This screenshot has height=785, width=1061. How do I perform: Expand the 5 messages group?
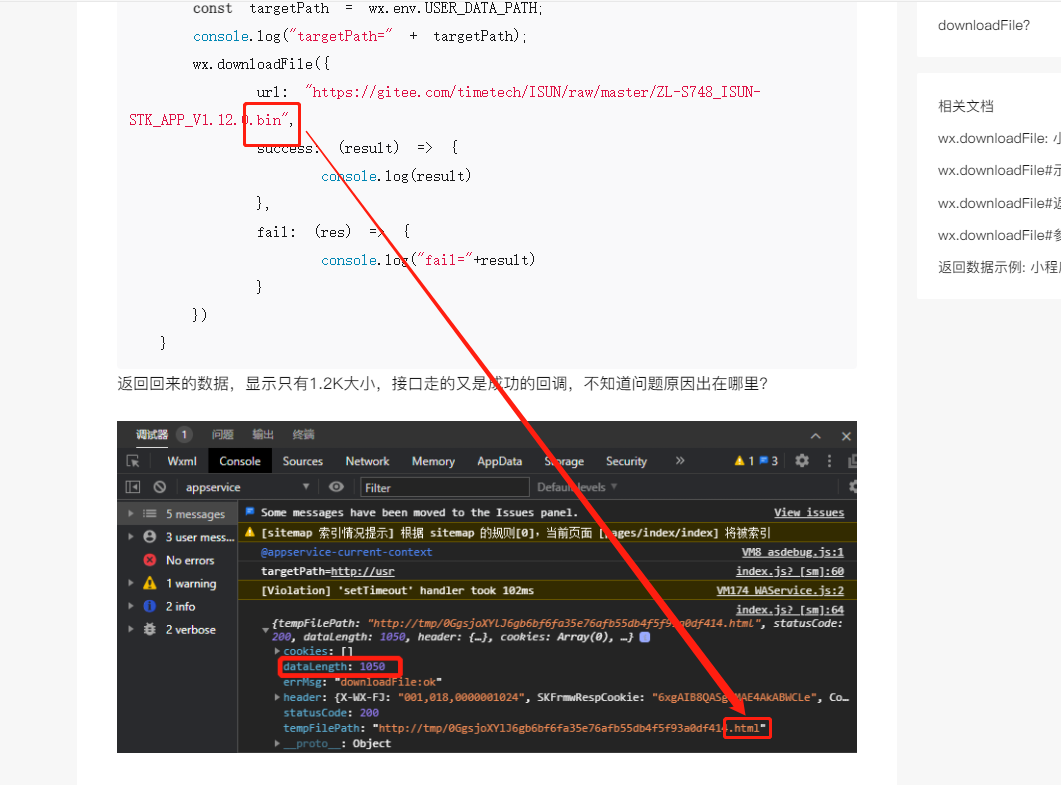coord(131,514)
